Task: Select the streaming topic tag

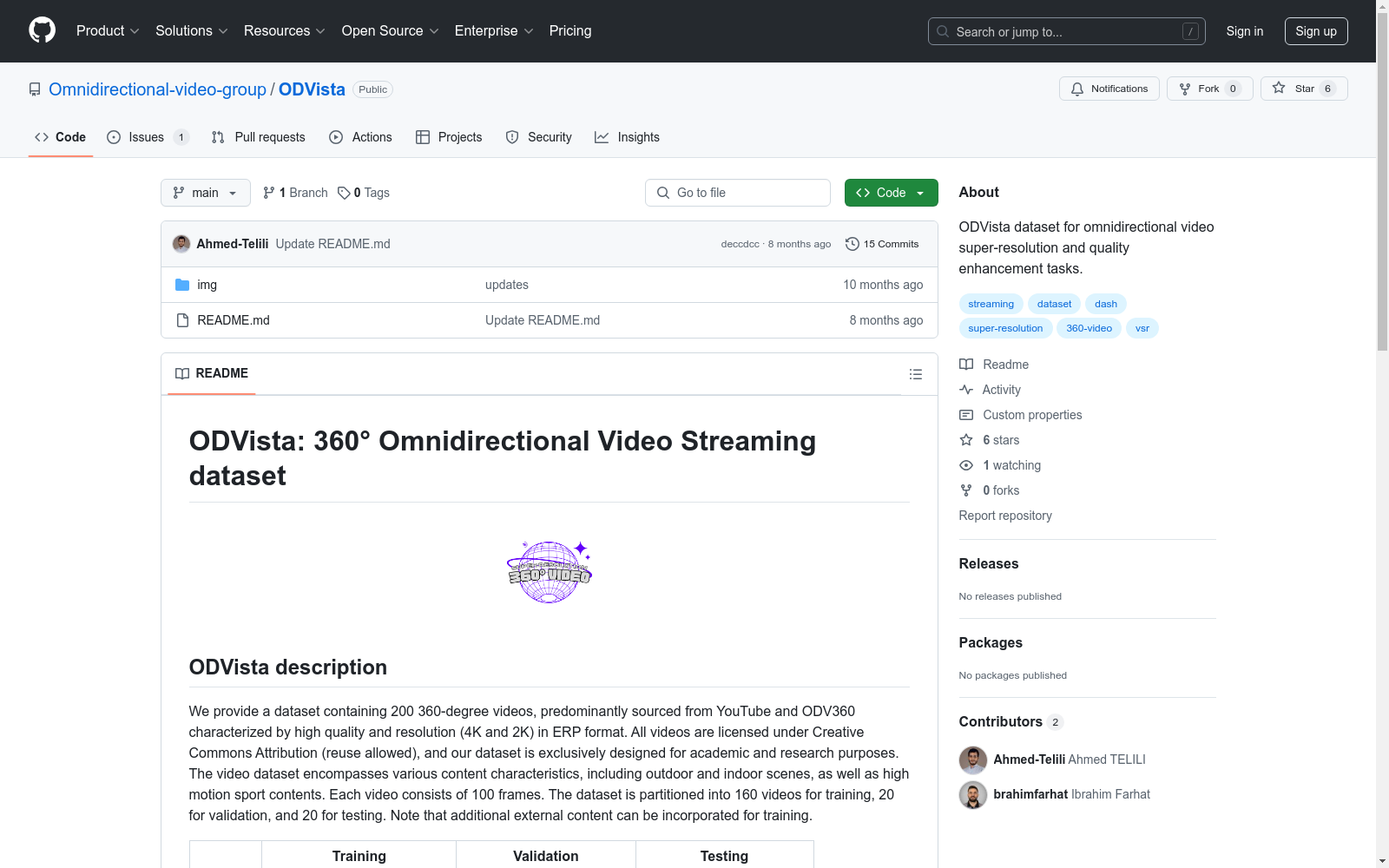Action: [x=991, y=304]
